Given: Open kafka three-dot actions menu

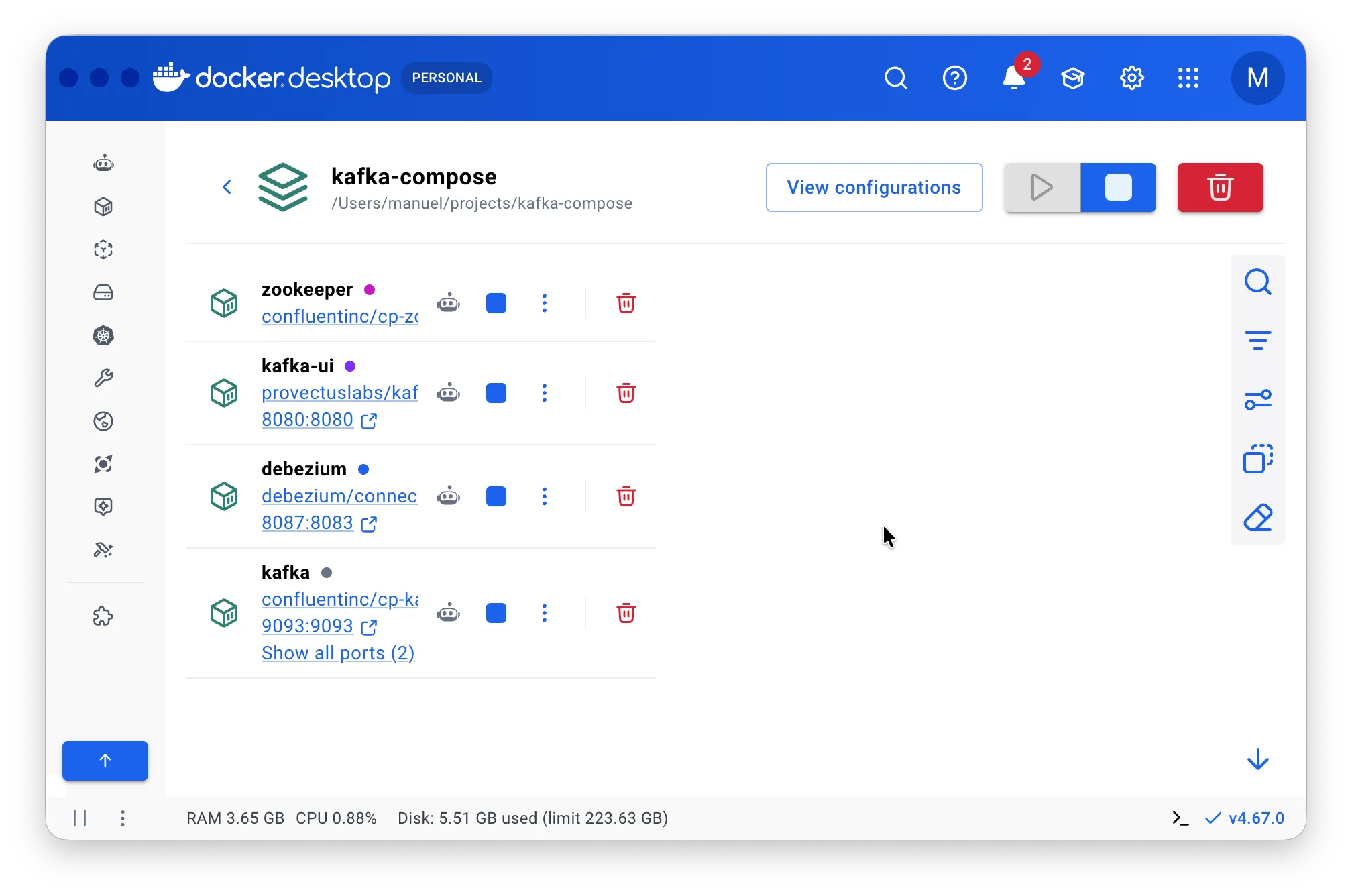Looking at the screenshot, I should (x=545, y=613).
